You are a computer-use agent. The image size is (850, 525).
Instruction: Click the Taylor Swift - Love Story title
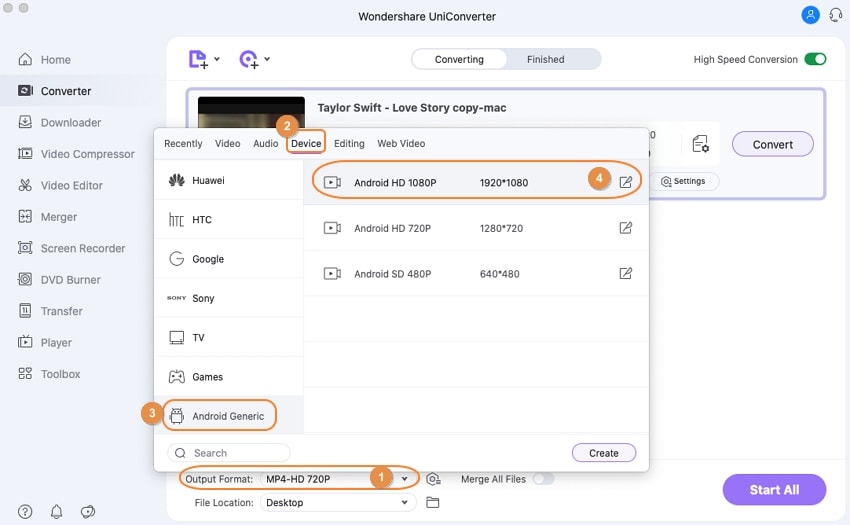[x=412, y=107]
